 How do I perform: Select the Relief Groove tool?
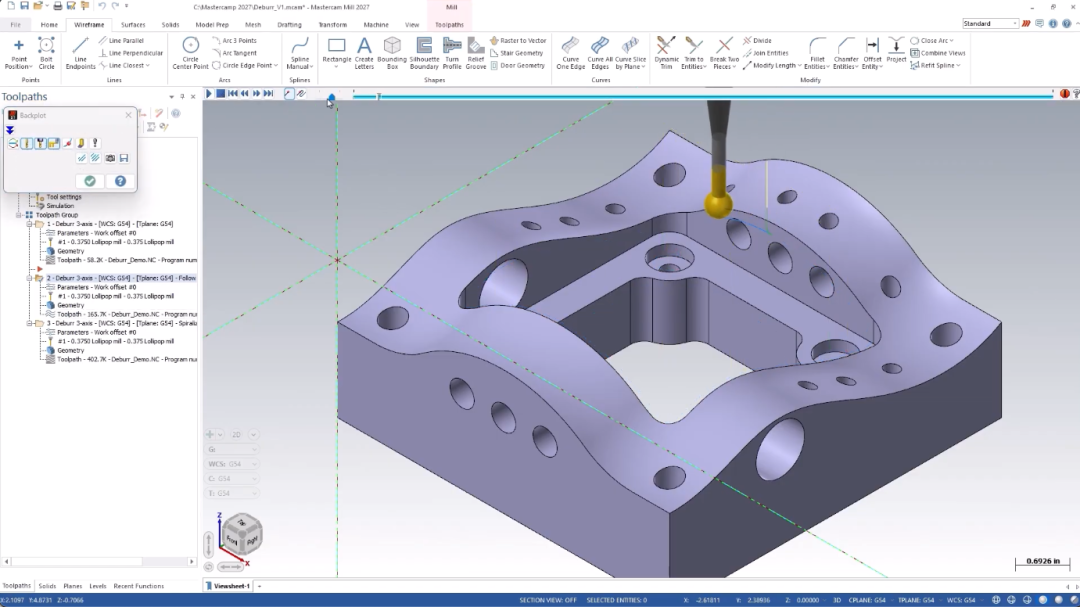tap(476, 54)
